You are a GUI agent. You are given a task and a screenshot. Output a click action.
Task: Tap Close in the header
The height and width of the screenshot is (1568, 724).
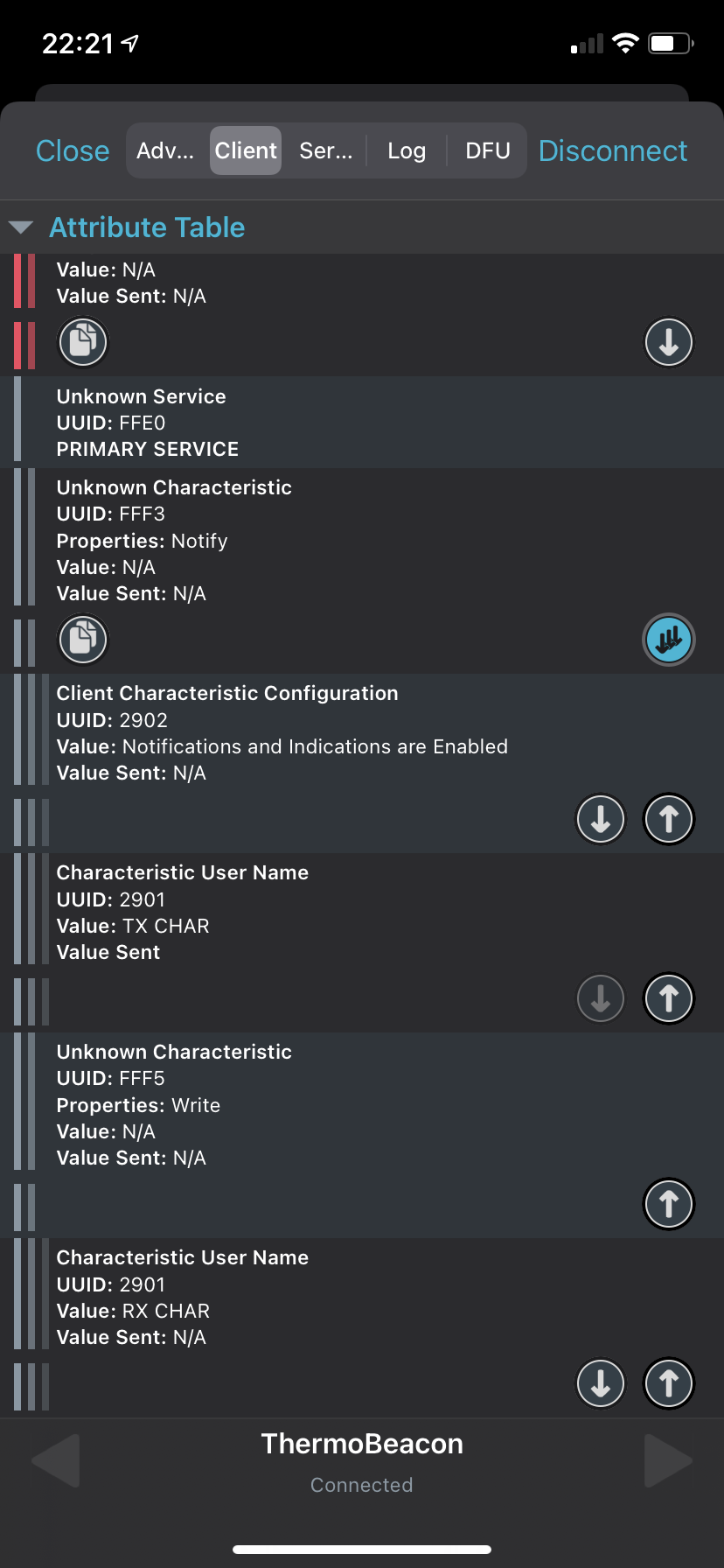73,150
